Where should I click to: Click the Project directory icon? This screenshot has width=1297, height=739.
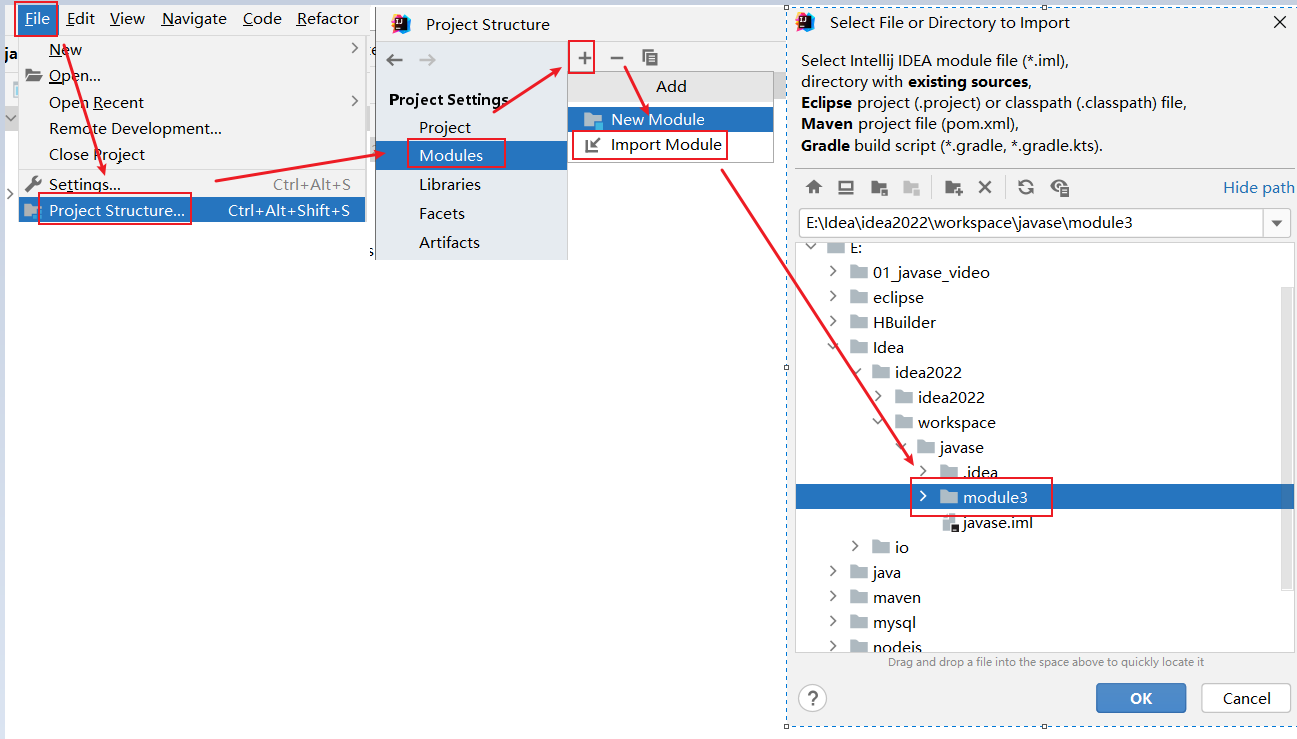tap(879, 187)
